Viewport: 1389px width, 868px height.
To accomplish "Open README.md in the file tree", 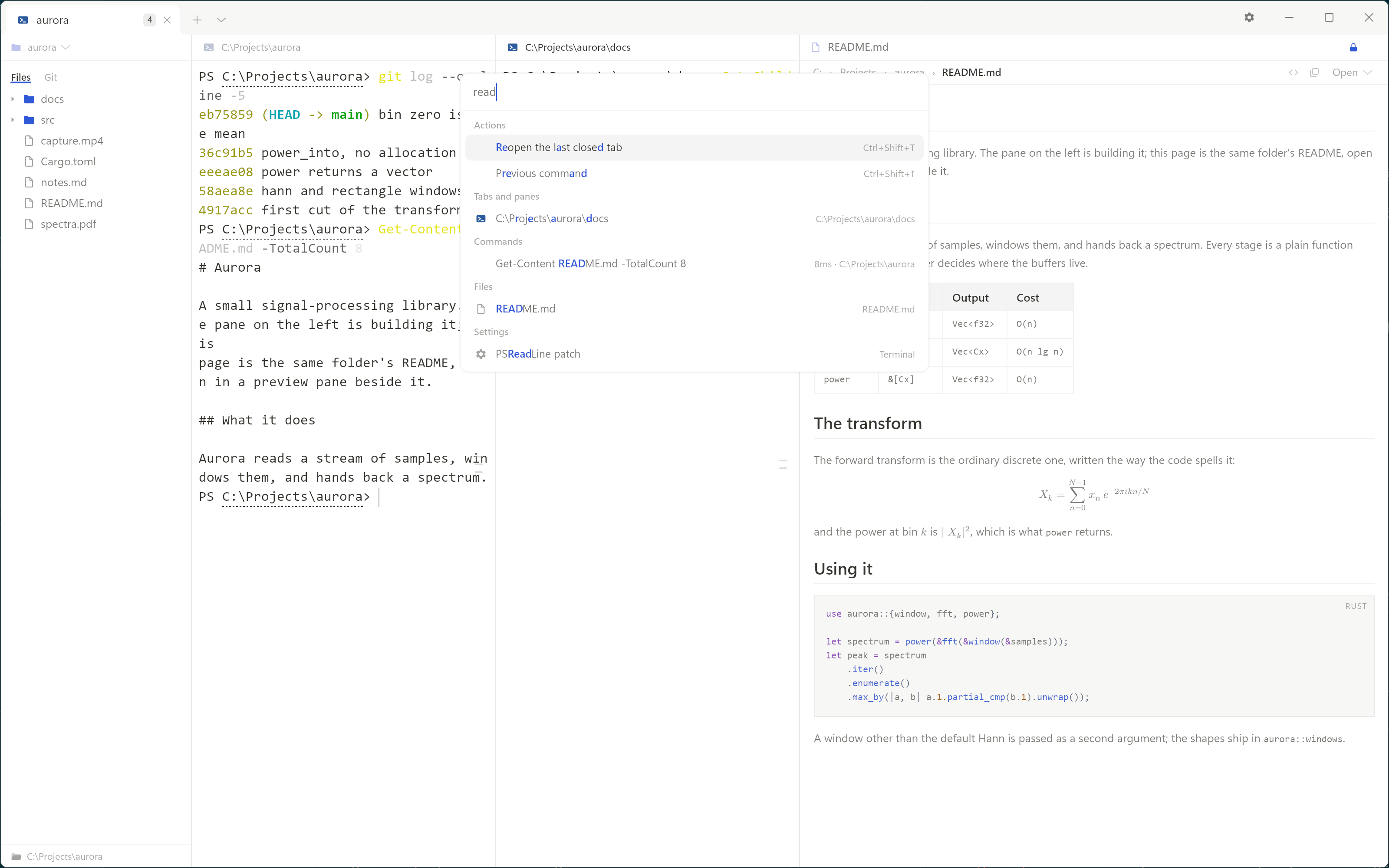I will pos(72,203).
